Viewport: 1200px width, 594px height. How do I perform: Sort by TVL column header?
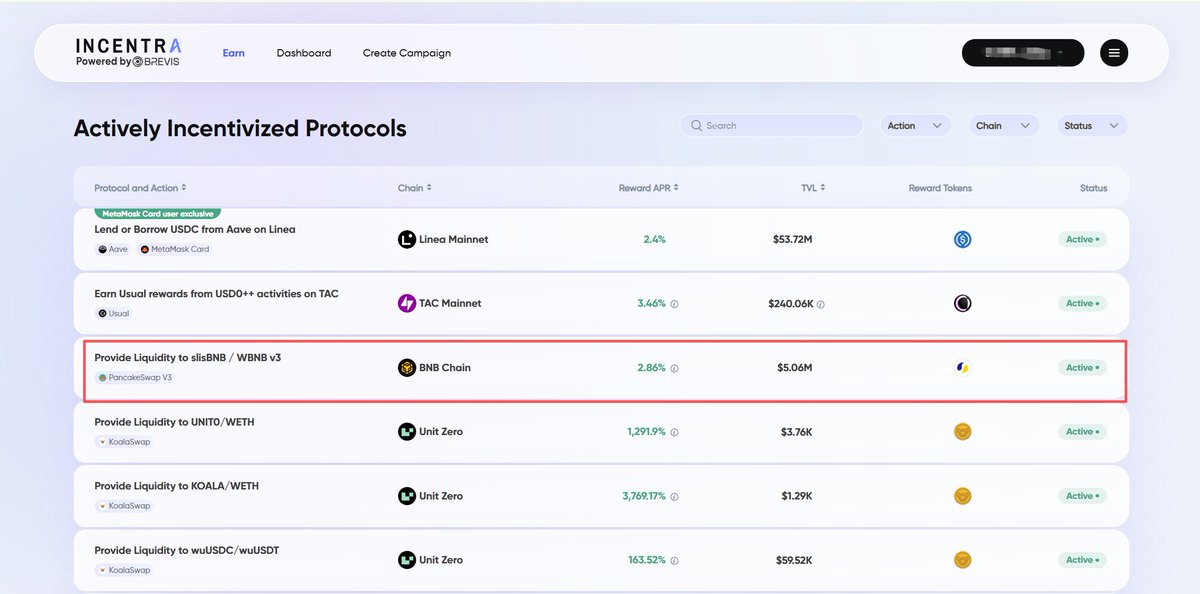coord(813,188)
